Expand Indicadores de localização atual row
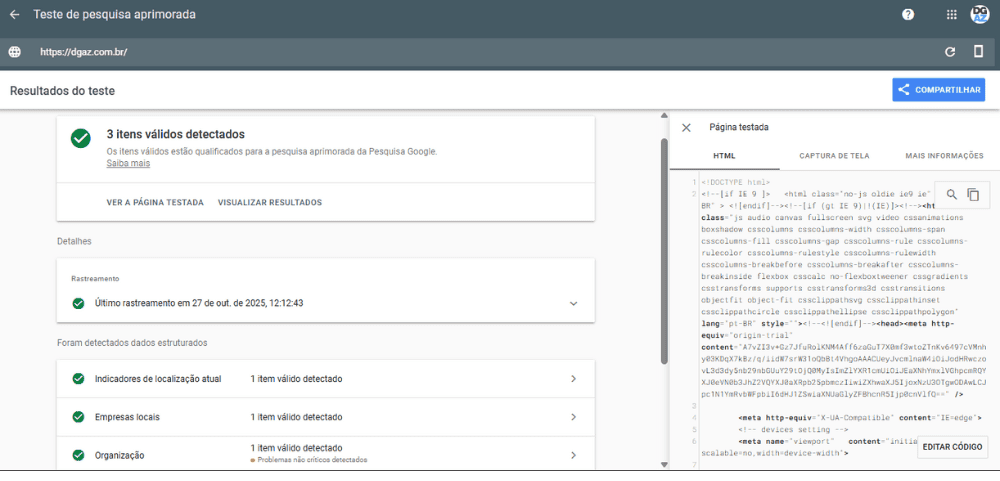1000x481 pixels. pyautogui.click(x=573, y=379)
